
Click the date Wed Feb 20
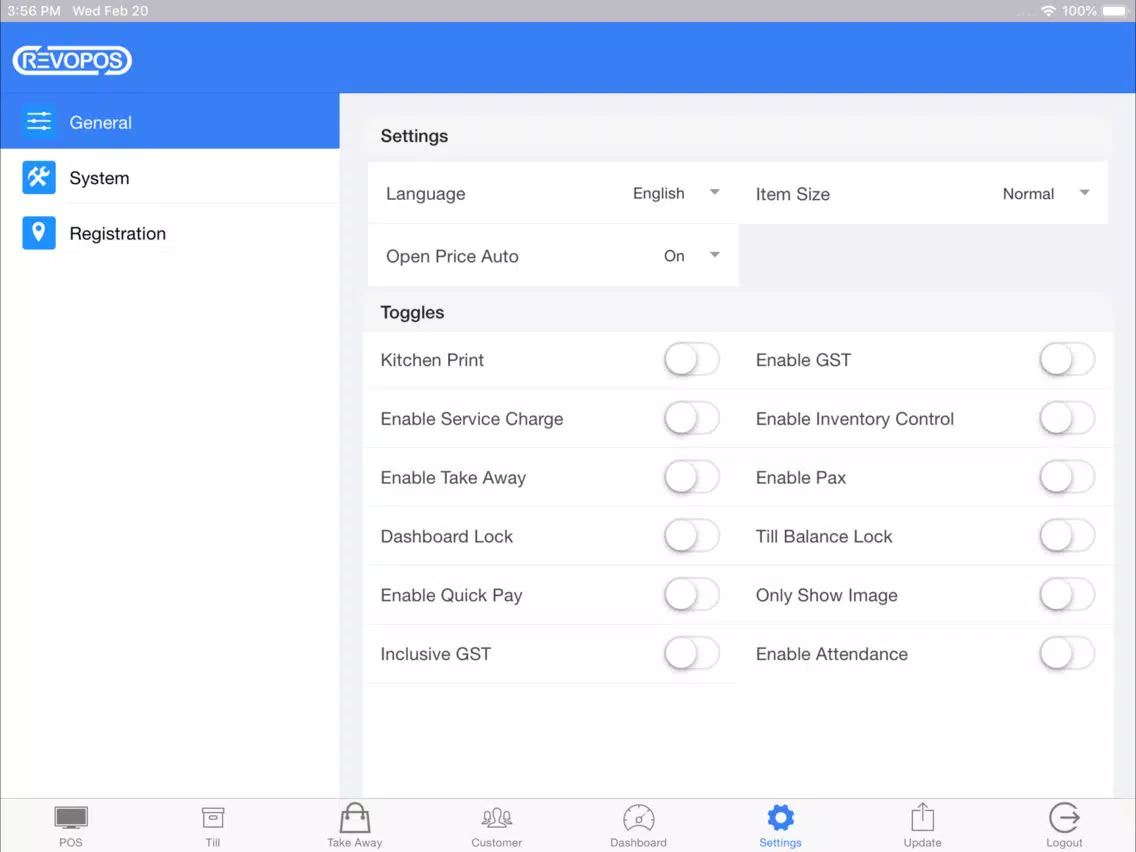coord(110,11)
